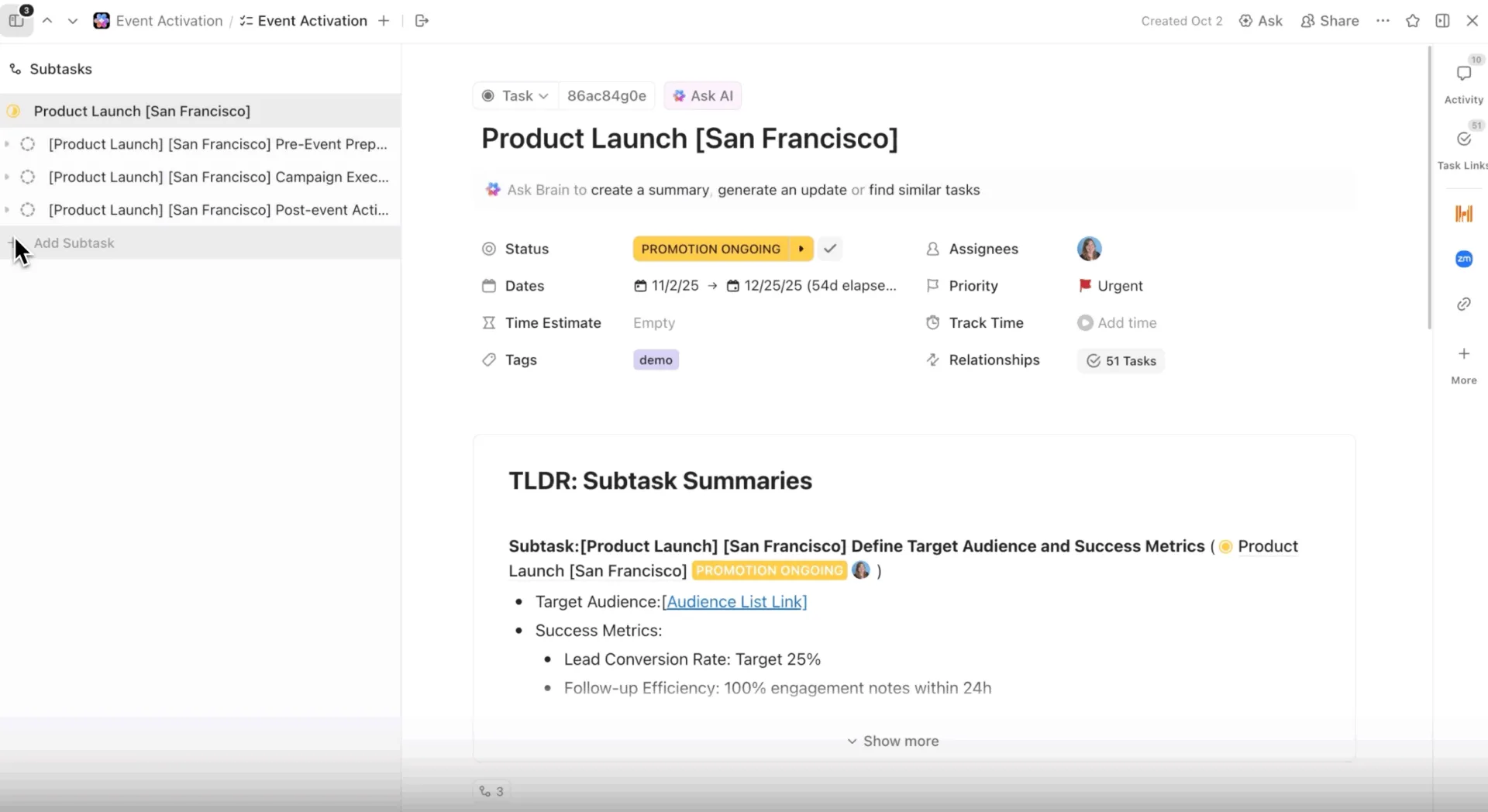The width and height of the screenshot is (1488, 812).
Task: Change the Urgent priority flag
Action: 1111,286
